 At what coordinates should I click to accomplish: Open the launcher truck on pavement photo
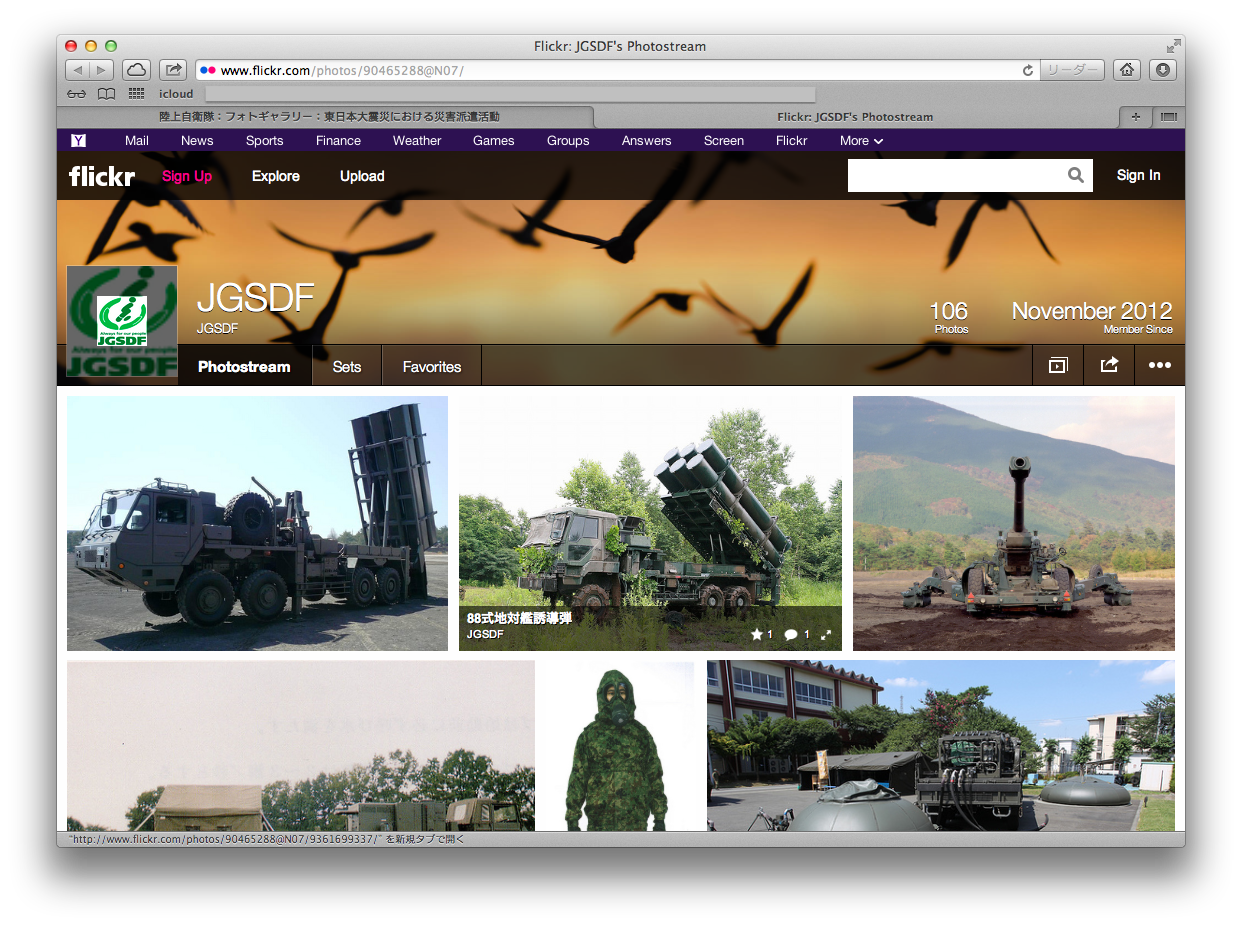257,523
